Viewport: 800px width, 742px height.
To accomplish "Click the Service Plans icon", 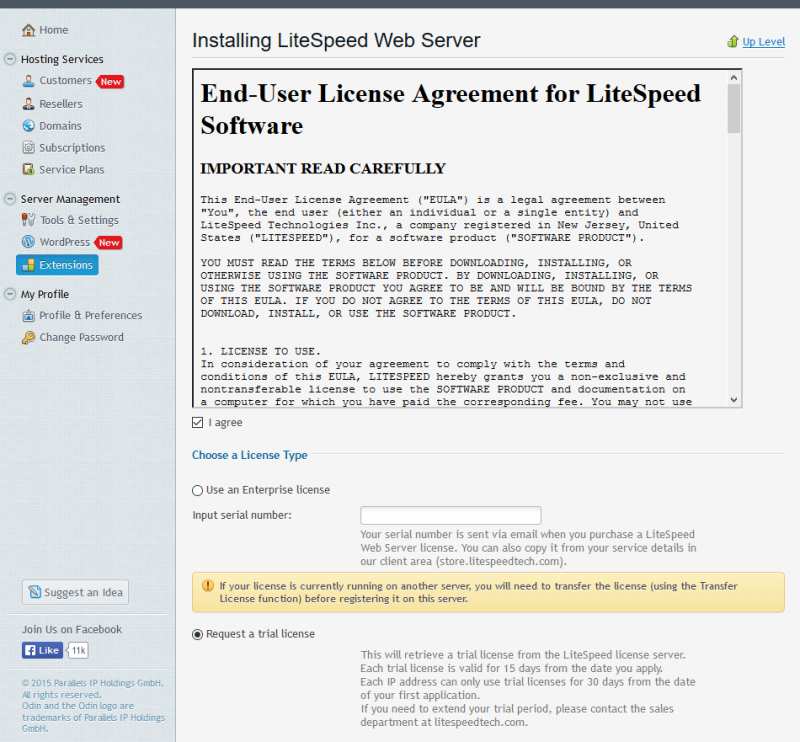I will coord(29,169).
